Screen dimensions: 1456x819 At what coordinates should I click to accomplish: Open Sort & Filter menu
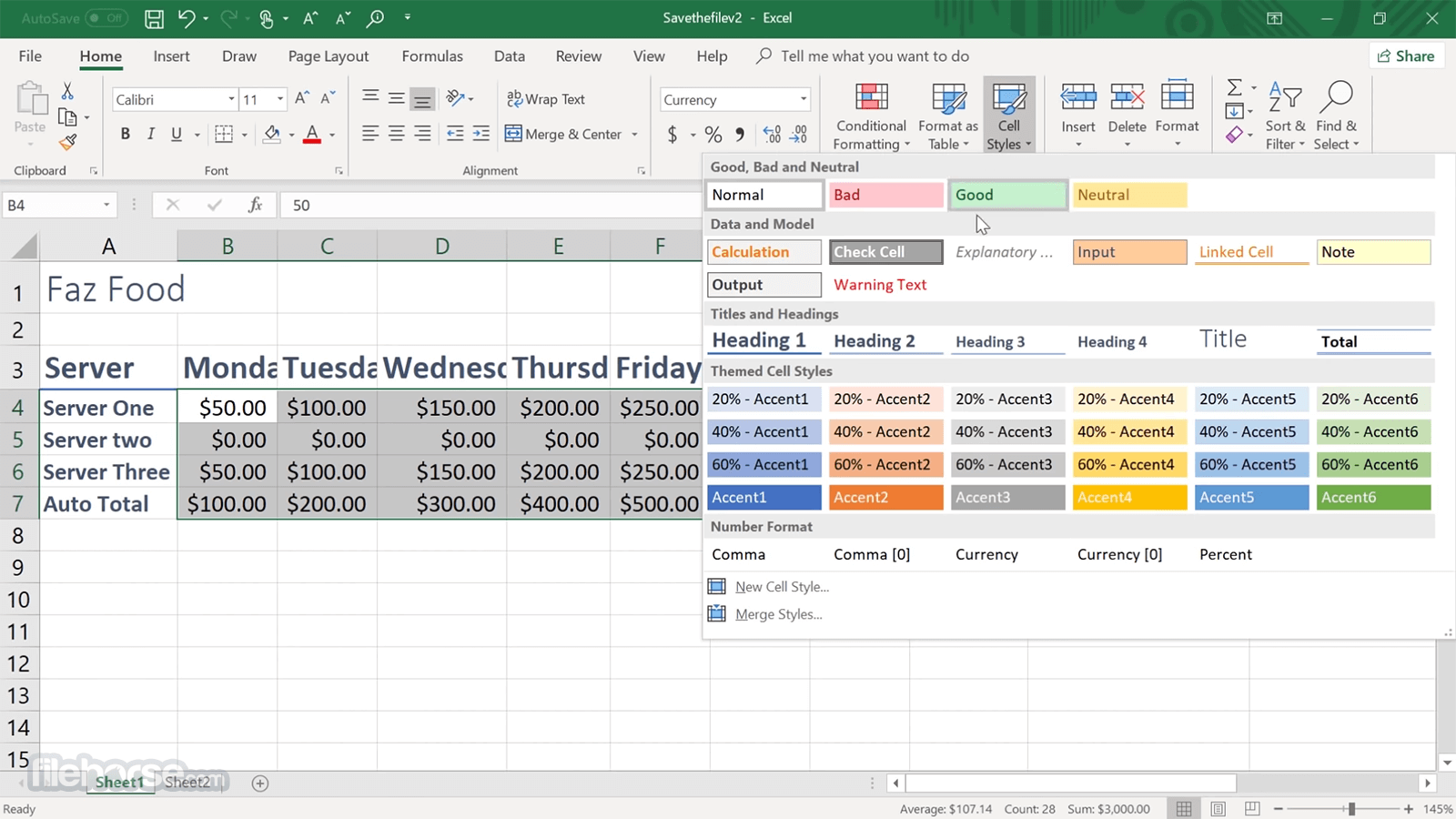tap(1285, 116)
